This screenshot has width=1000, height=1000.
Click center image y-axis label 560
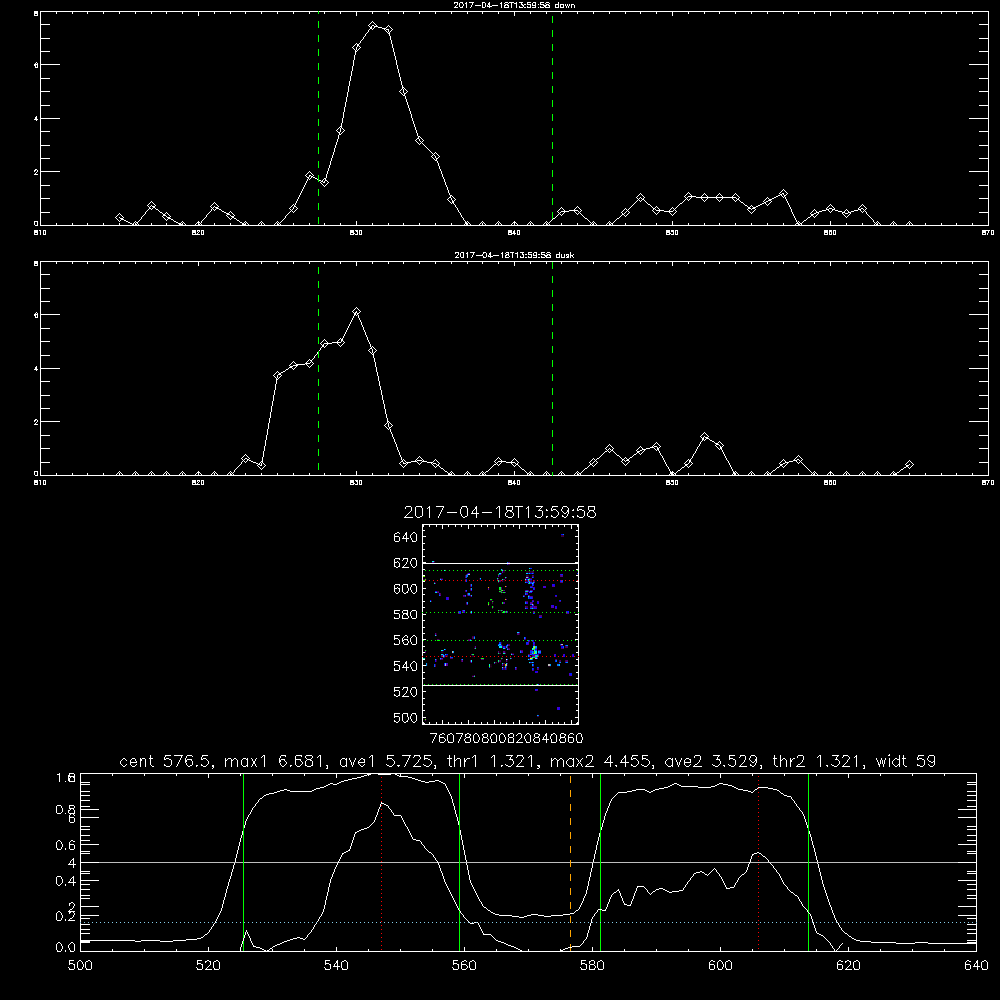click(406, 640)
